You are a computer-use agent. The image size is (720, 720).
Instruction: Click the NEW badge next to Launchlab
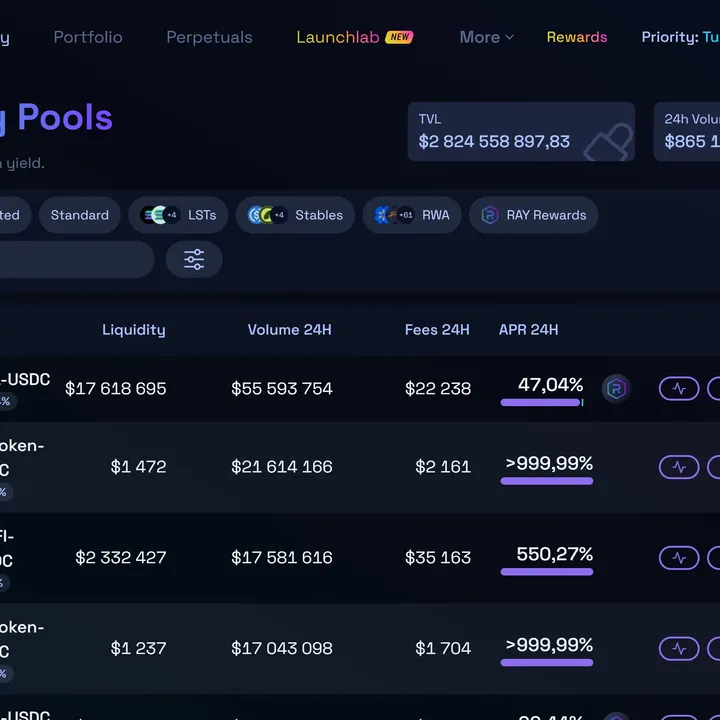click(400, 37)
